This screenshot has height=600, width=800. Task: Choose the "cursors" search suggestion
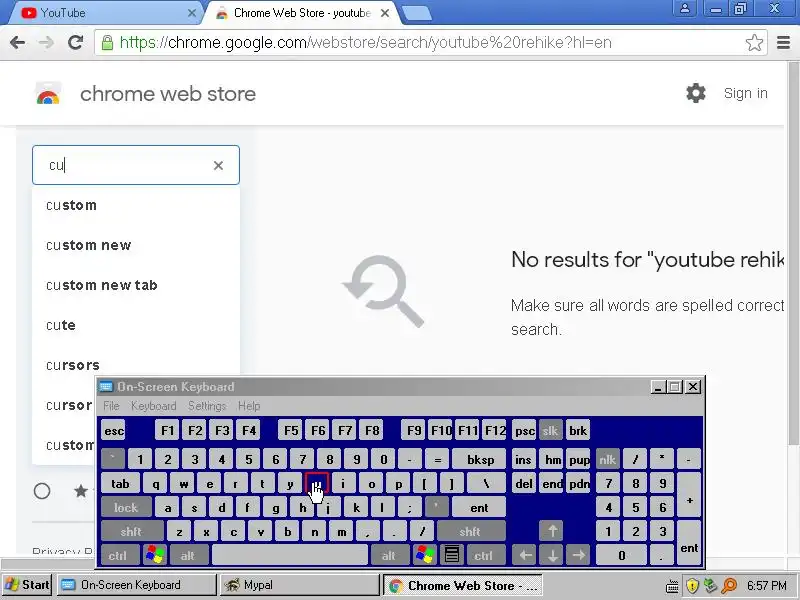(136, 365)
